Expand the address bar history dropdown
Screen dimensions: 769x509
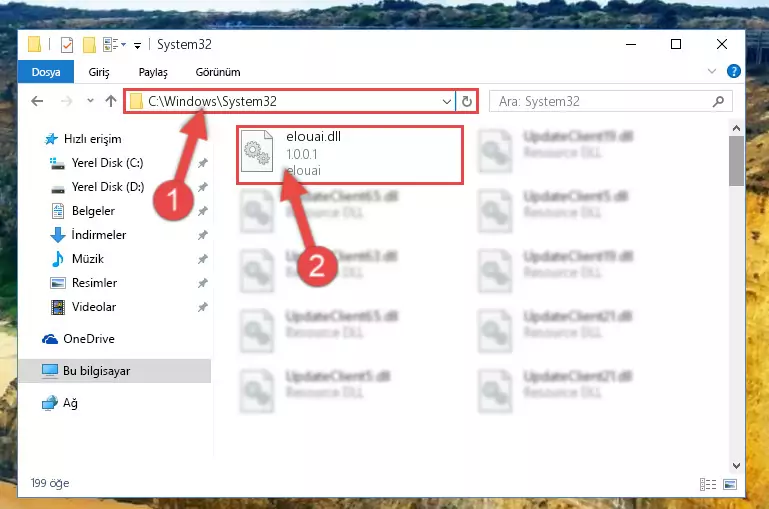point(446,102)
